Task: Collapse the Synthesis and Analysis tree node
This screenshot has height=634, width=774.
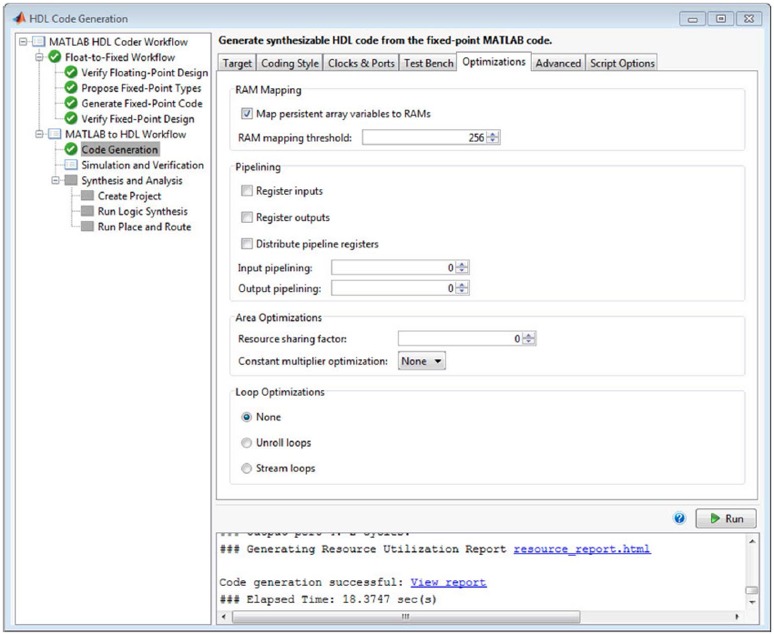Action: tap(56, 180)
